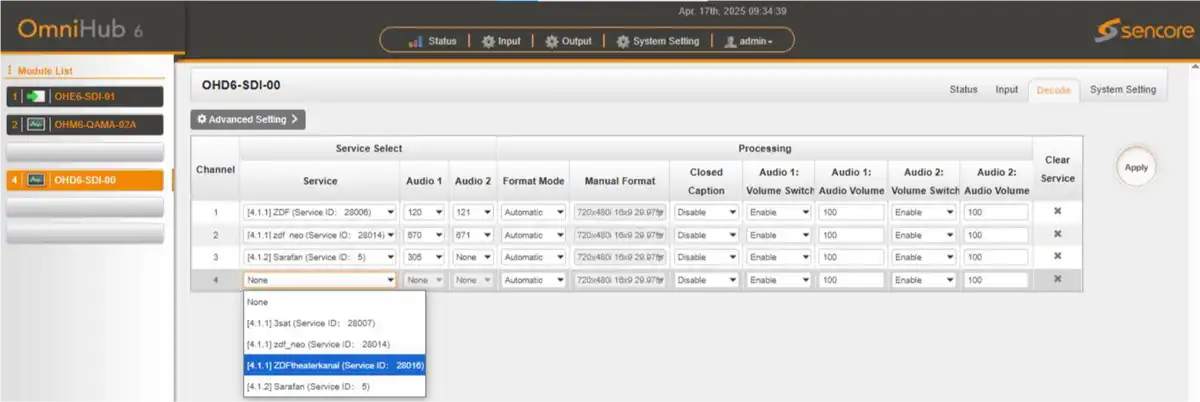This screenshot has height=402, width=1200.
Task: Open the Input menu in top navigation
Action: pyautogui.click(x=500, y=41)
